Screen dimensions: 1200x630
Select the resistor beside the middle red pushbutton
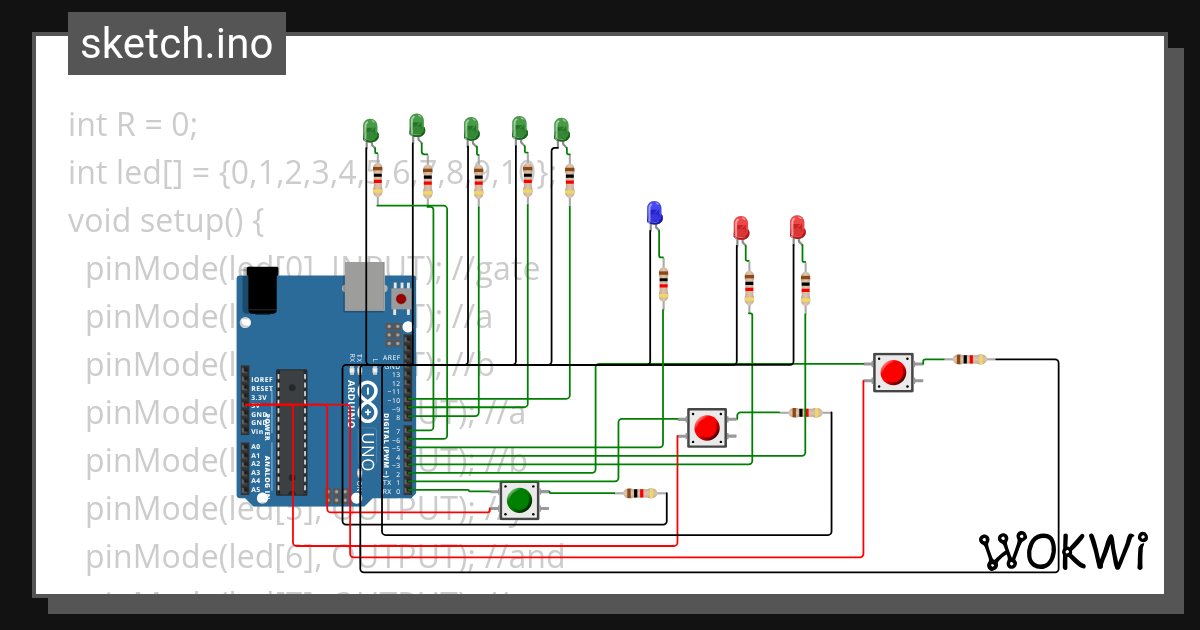coord(805,412)
